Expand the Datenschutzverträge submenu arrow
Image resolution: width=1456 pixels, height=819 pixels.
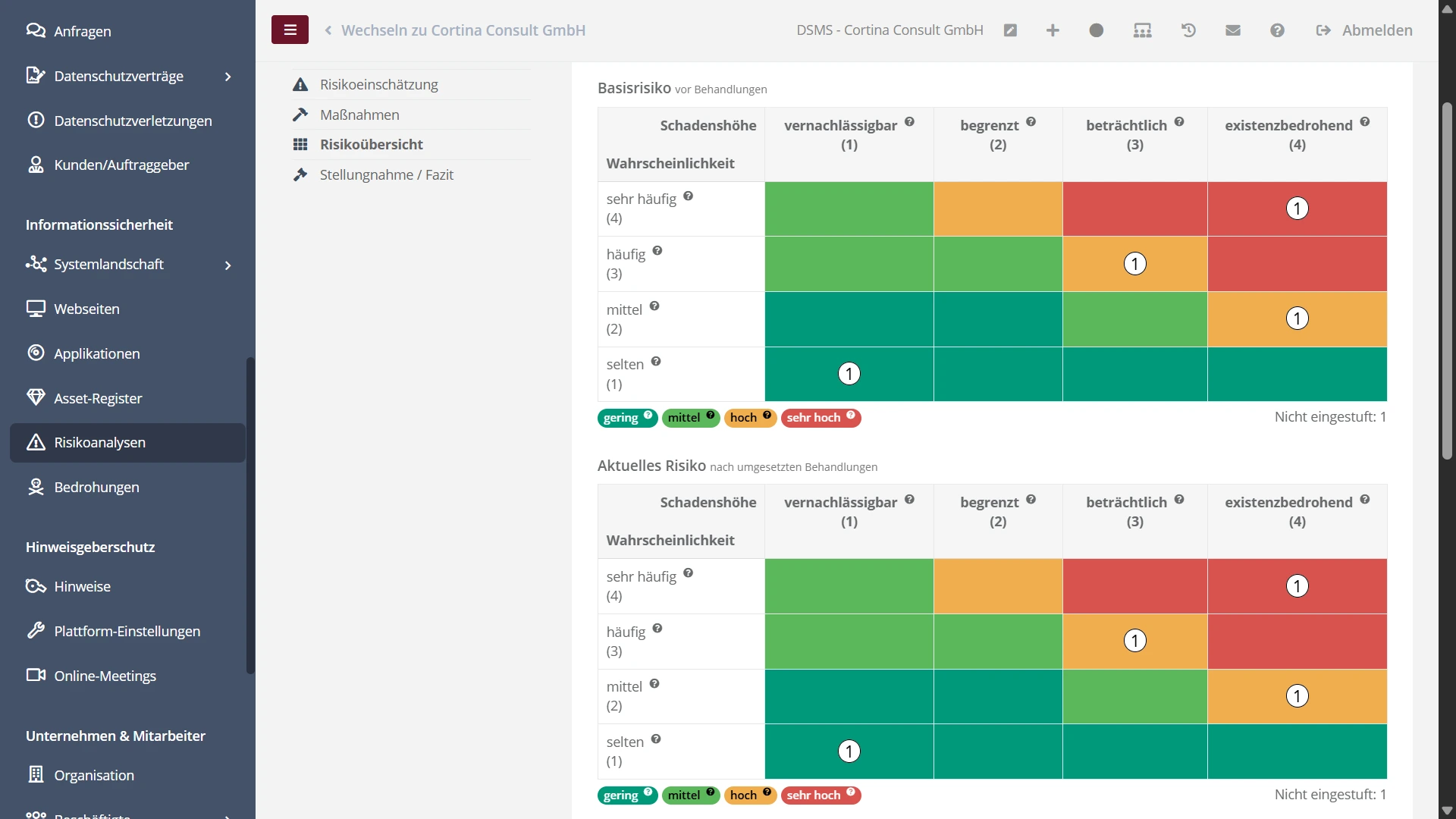coord(227,77)
